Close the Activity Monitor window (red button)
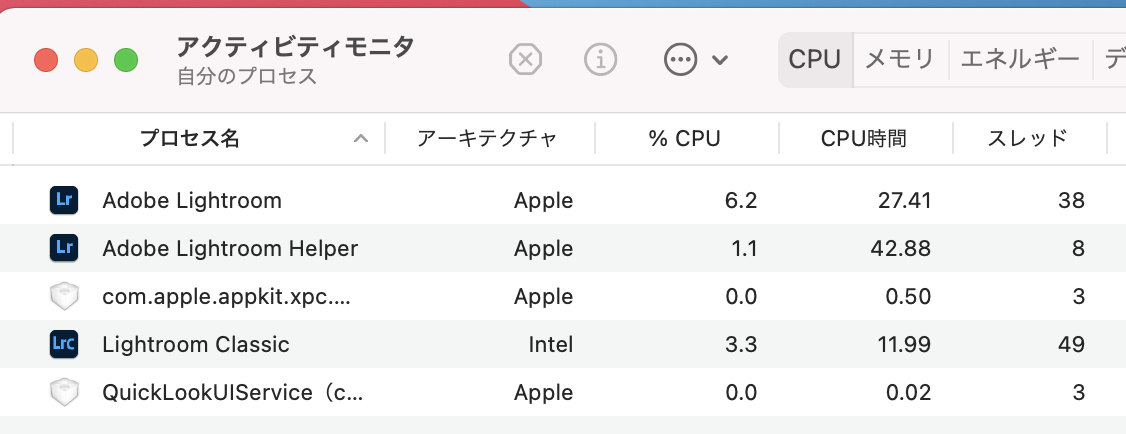 coord(46,60)
